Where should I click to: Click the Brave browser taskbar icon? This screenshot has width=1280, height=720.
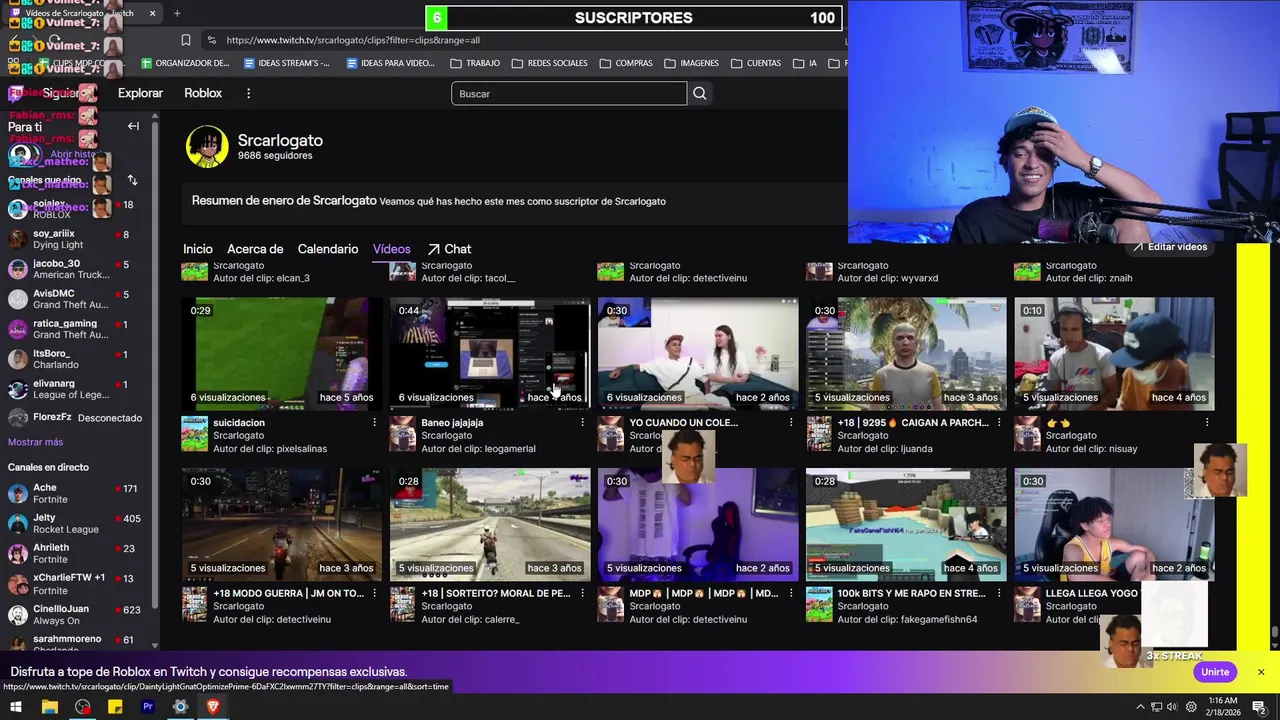(x=213, y=707)
